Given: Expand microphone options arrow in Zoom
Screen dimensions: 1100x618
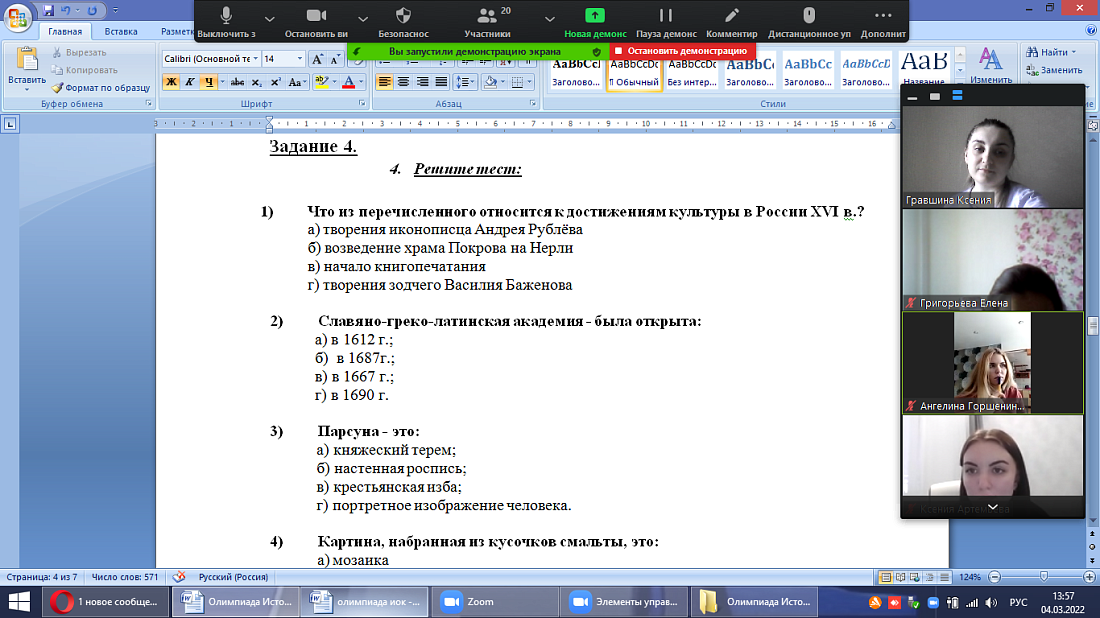Looking at the screenshot, I should (x=268, y=18).
